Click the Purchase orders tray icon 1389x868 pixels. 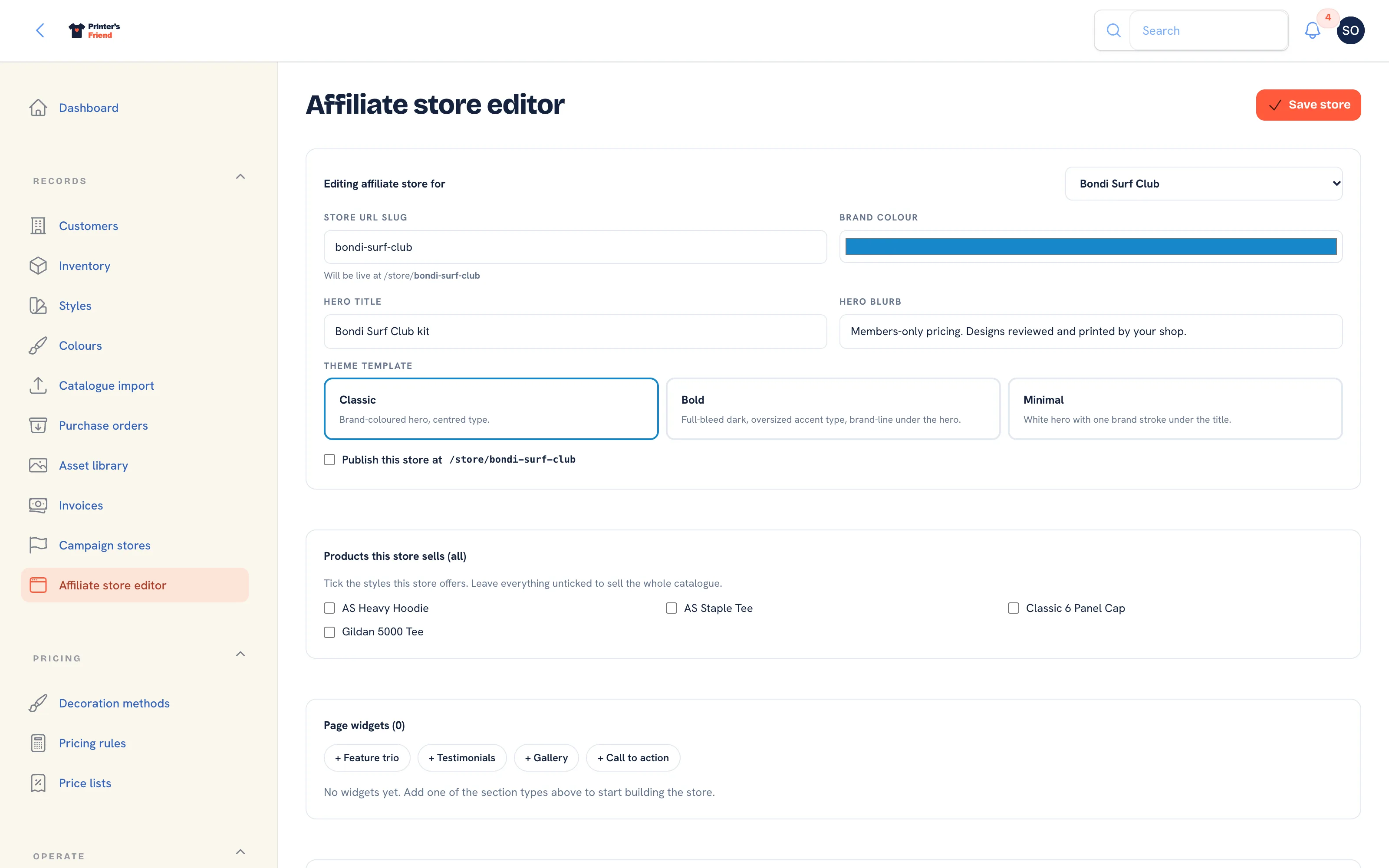tap(39, 425)
